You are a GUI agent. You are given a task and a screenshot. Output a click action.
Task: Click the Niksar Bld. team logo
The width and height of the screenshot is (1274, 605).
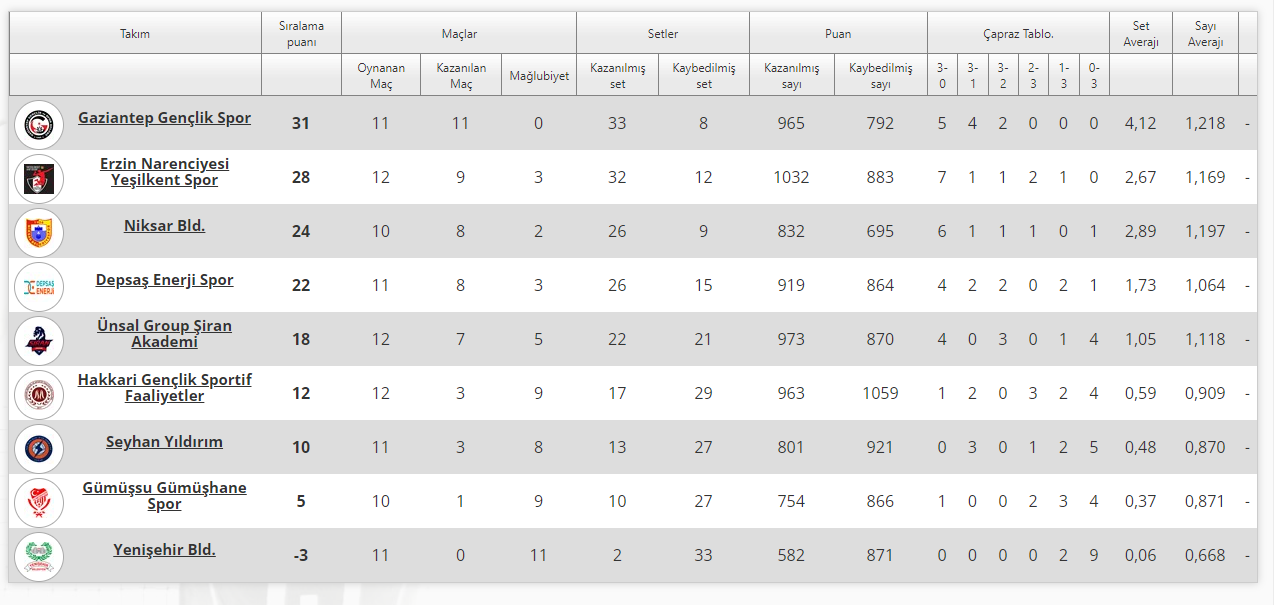(x=40, y=232)
